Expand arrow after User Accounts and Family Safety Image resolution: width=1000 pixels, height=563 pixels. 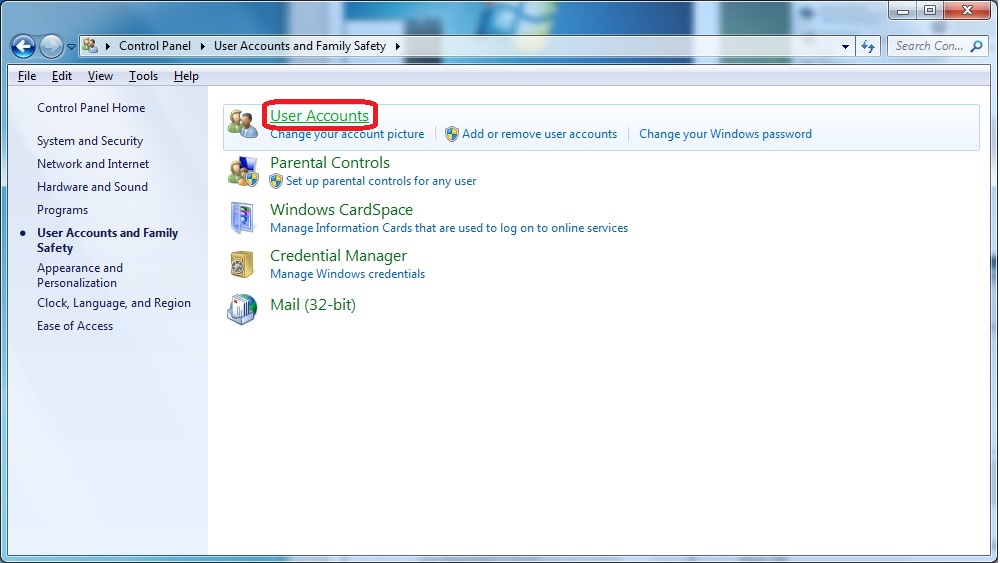(x=398, y=46)
